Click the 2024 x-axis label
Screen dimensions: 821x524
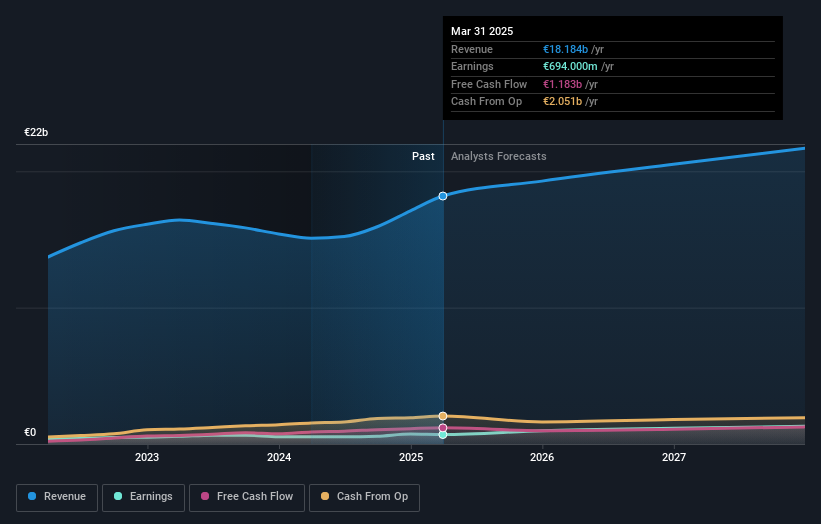point(279,457)
